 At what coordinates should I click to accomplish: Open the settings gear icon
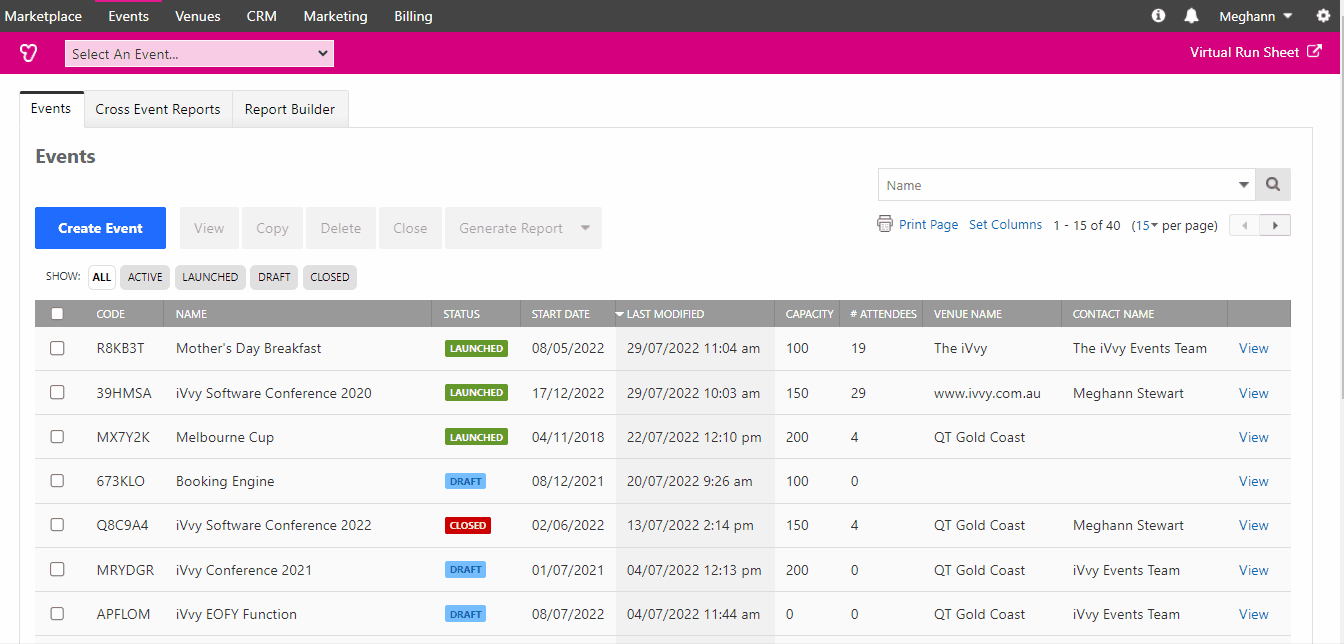[1323, 16]
